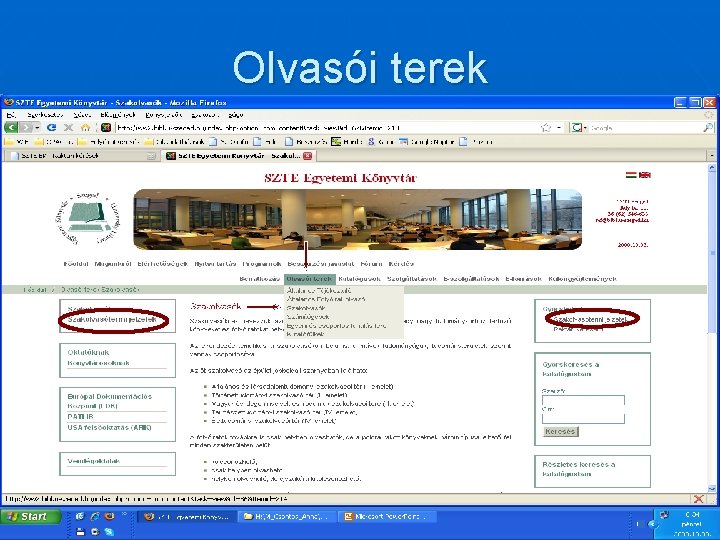Select the Katalógusok submenu item
This screenshot has width=720, height=540.
click(360, 279)
